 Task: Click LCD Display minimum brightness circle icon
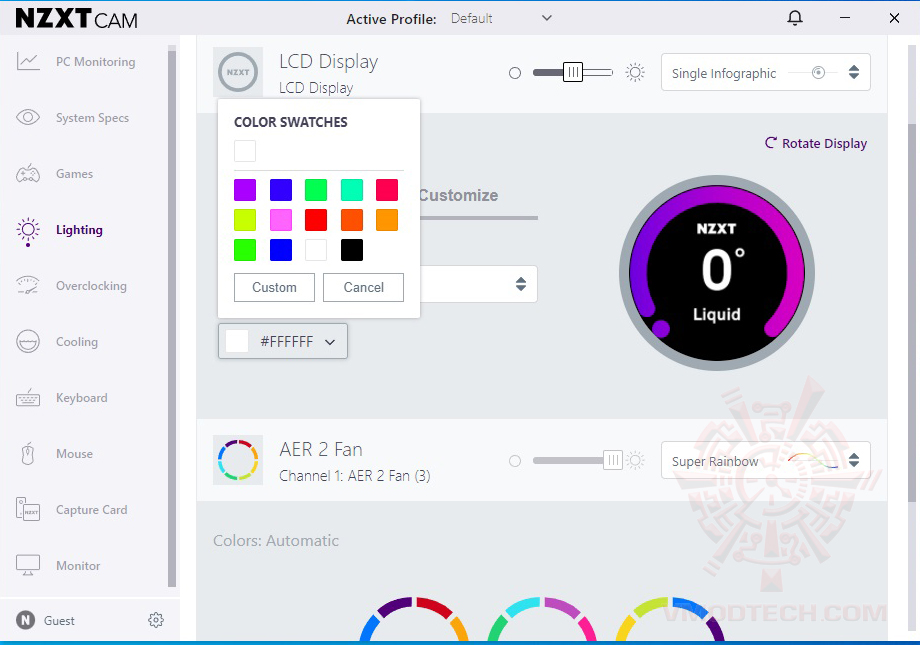[515, 73]
